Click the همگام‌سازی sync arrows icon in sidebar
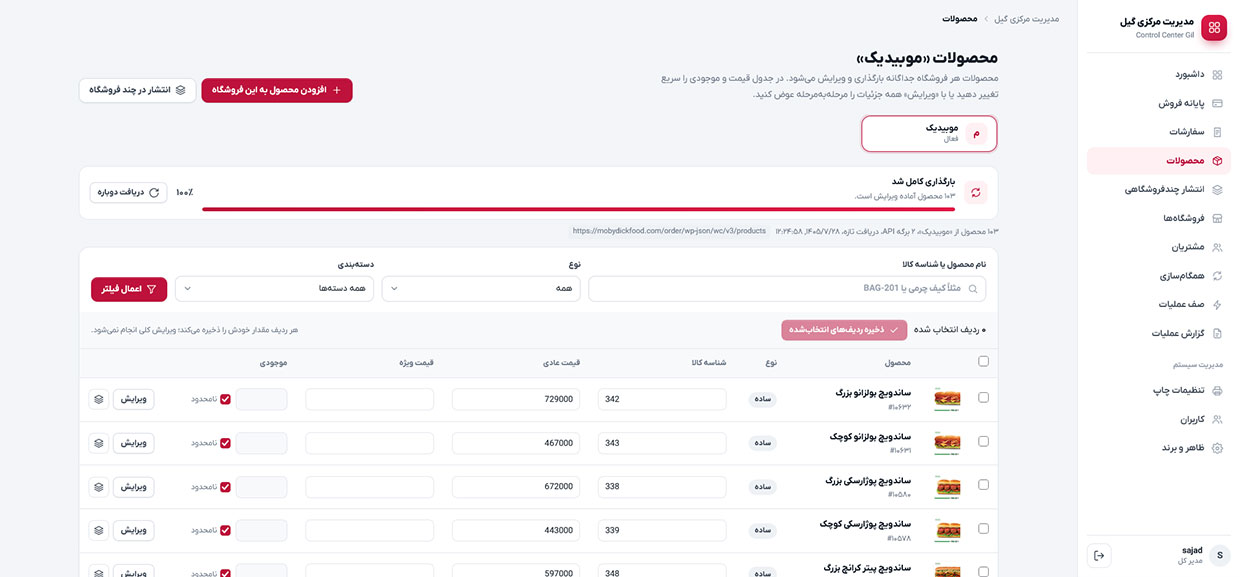This screenshot has height=577, width=1240. click(x=1217, y=276)
